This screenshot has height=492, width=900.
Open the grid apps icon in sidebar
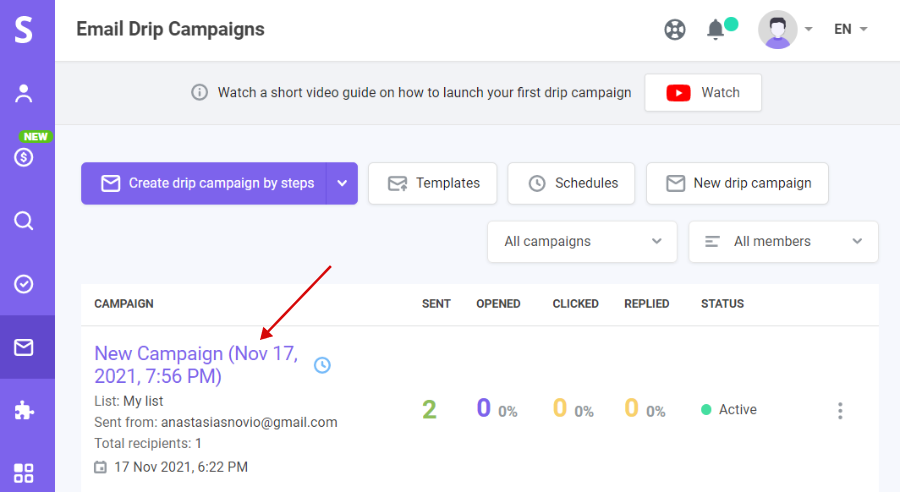(x=24, y=473)
